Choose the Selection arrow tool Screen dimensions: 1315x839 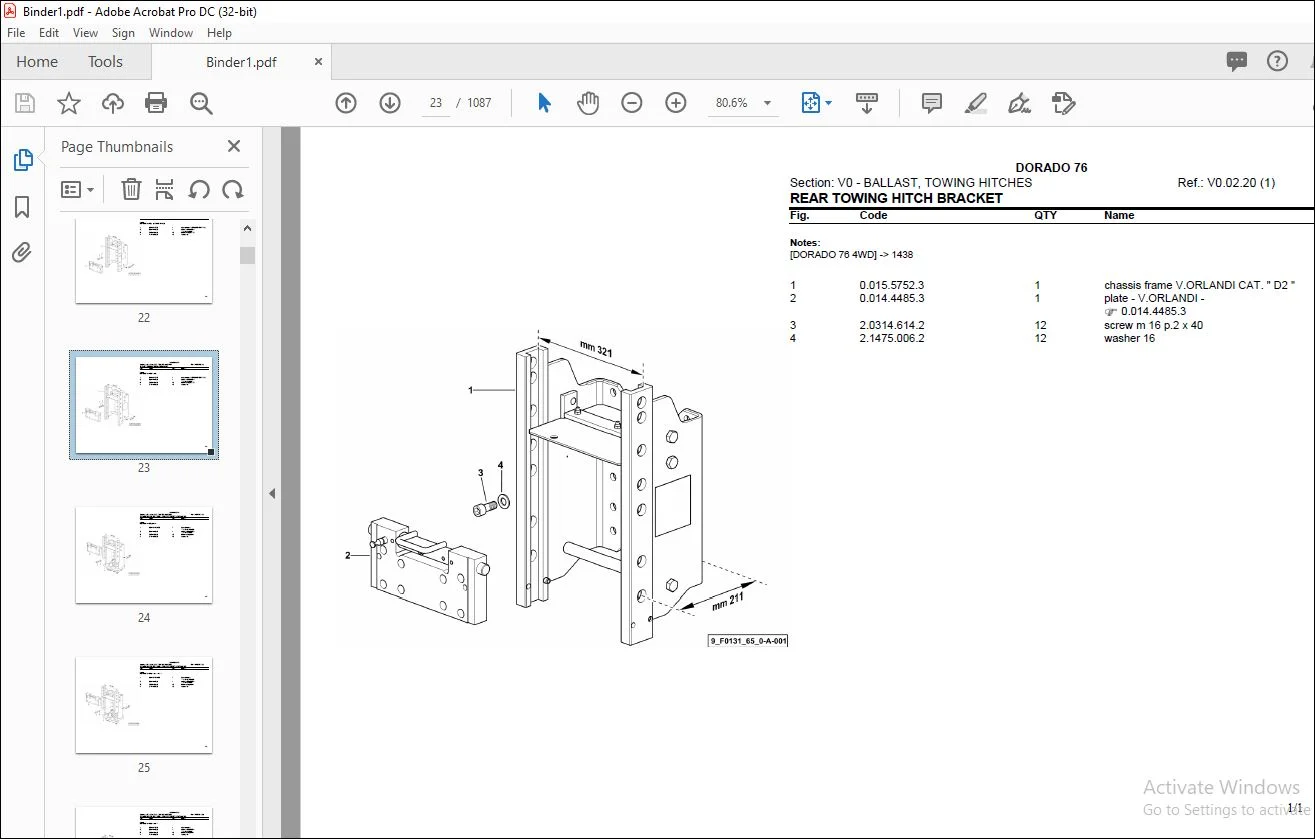(544, 103)
